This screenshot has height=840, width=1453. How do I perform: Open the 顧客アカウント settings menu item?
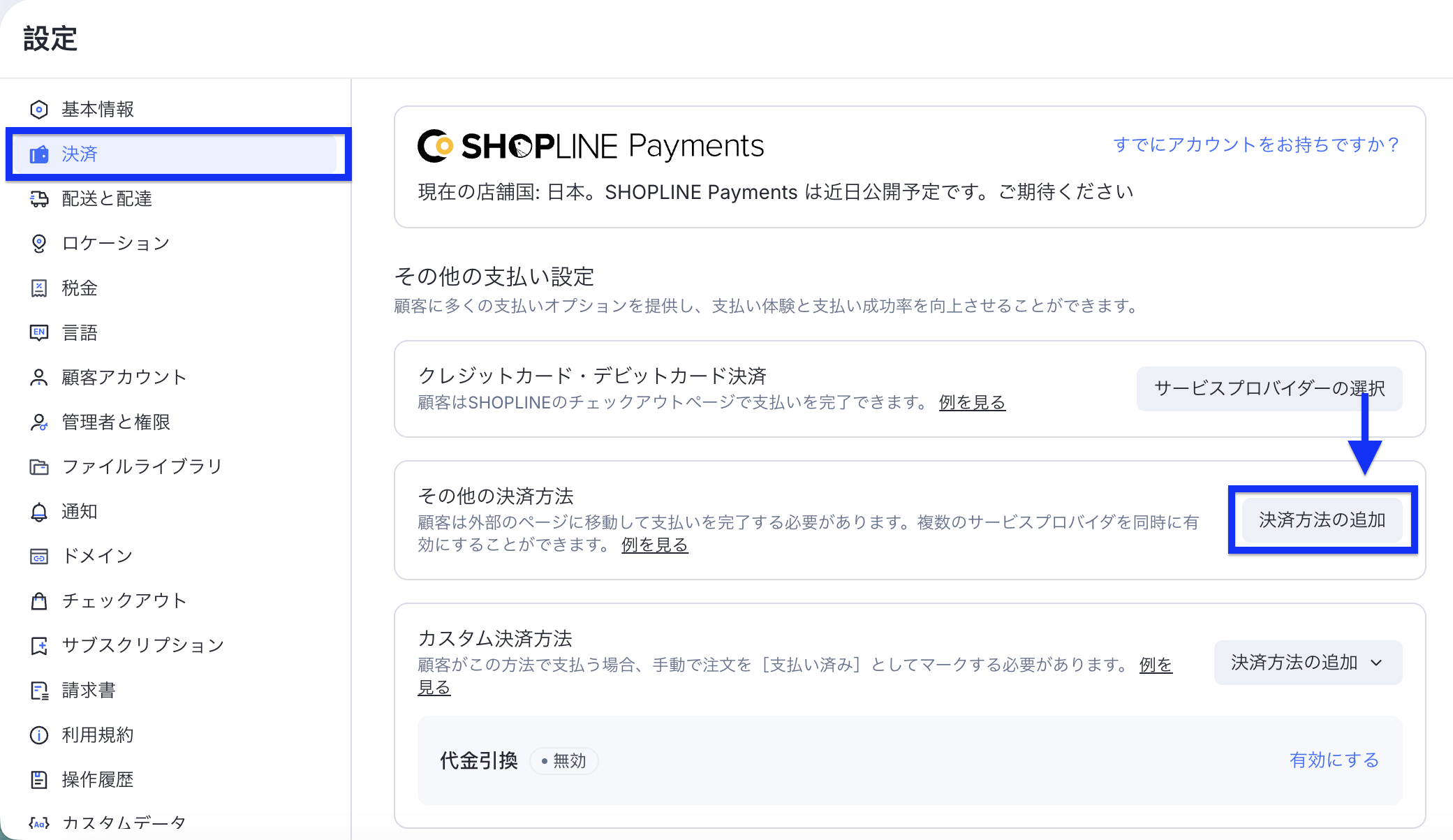[124, 378]
